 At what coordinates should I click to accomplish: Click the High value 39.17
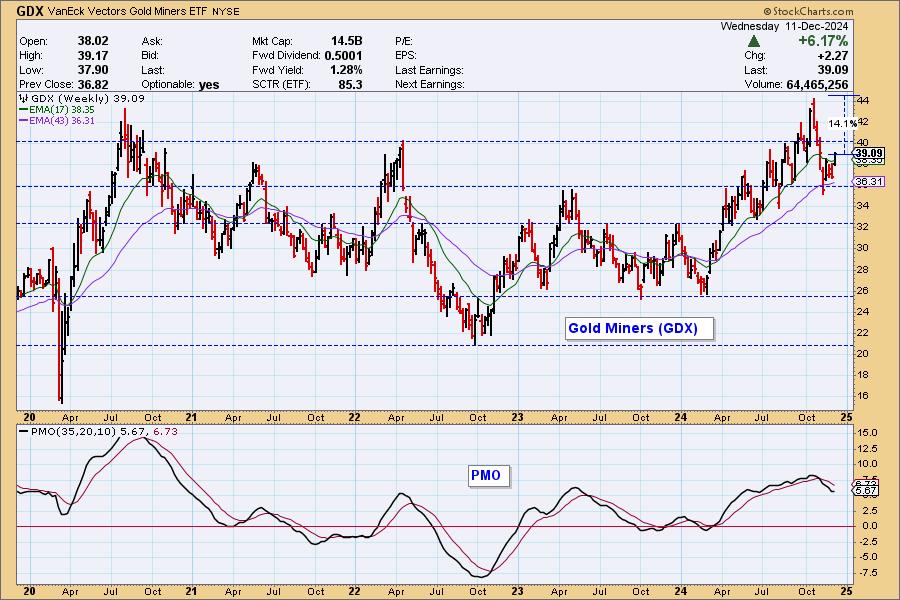93,56
